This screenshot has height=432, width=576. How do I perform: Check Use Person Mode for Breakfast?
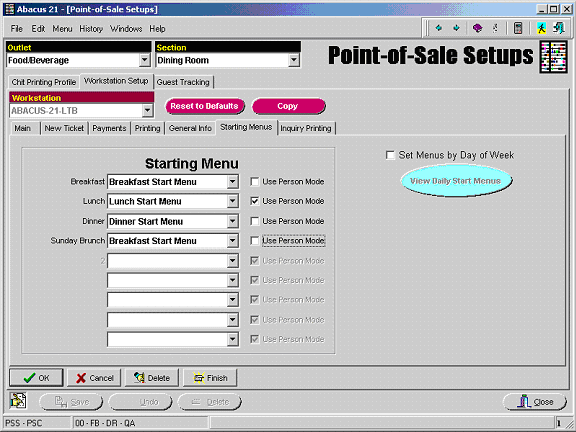click(255, 181)
